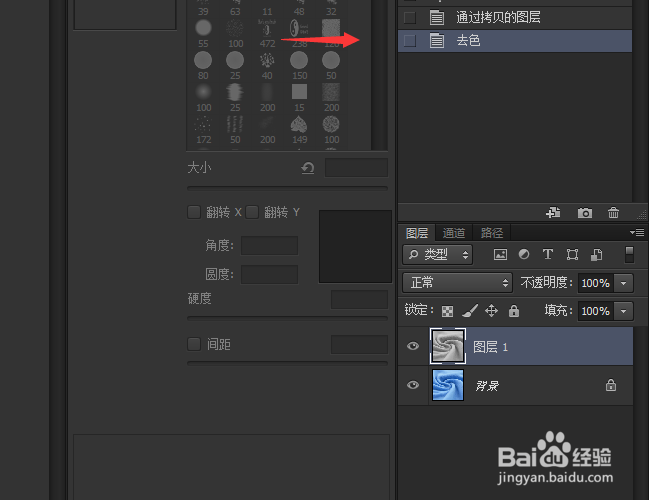The width and height of the screenshot is (649, 500).
Task: Open the 填充 dropdown arrow
Action: (624, 311)
